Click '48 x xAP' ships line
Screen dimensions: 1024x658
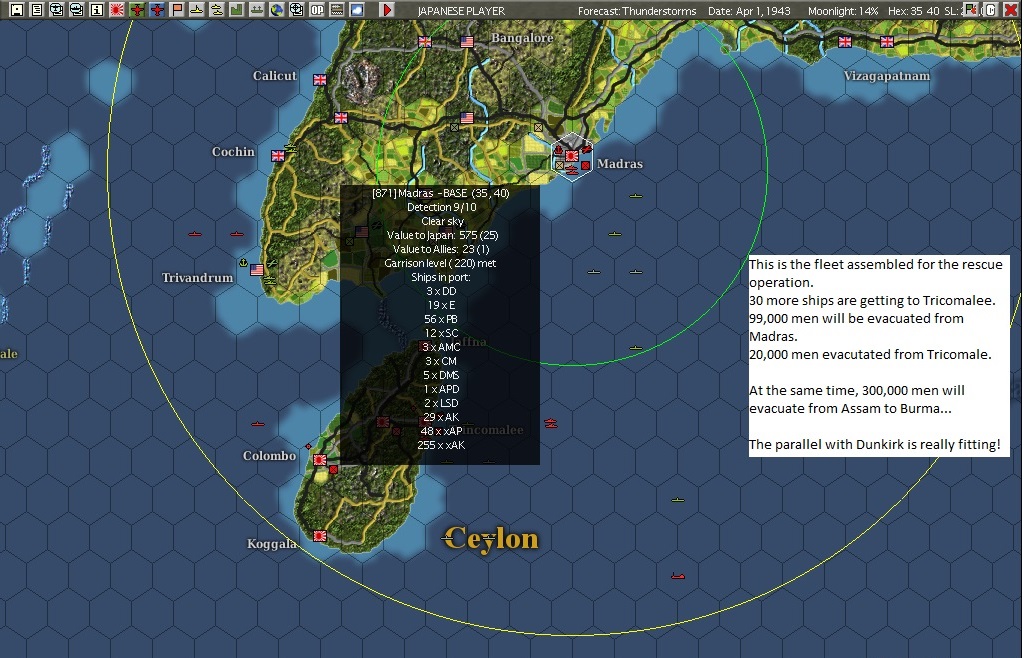[x=441, y=431]
